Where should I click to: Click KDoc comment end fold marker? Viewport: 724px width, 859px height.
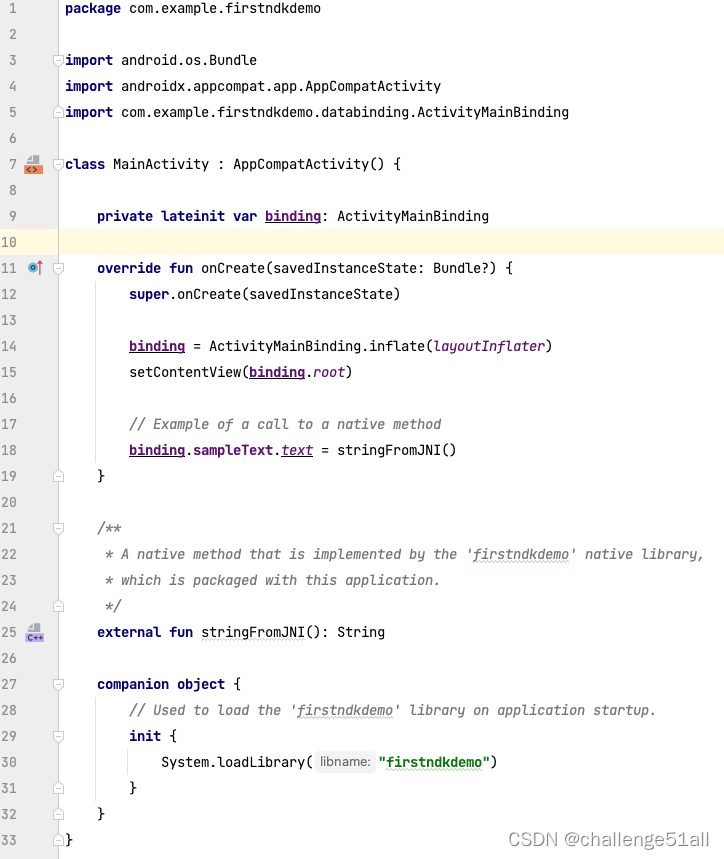click(x=58, y=606)
